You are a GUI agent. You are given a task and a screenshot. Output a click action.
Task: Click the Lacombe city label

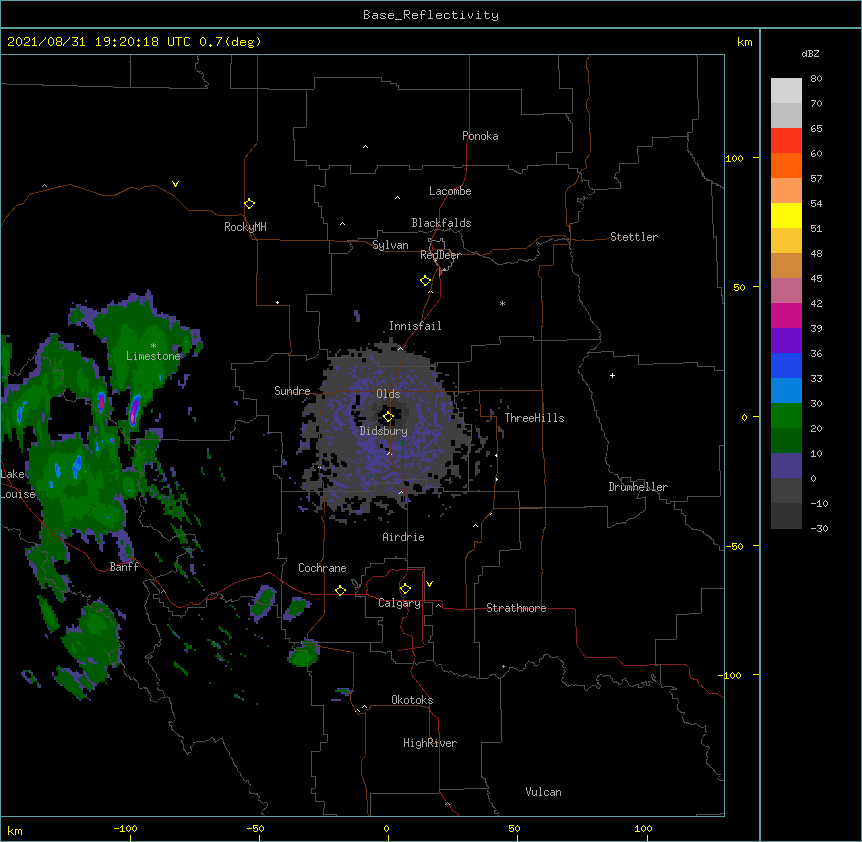450,191
